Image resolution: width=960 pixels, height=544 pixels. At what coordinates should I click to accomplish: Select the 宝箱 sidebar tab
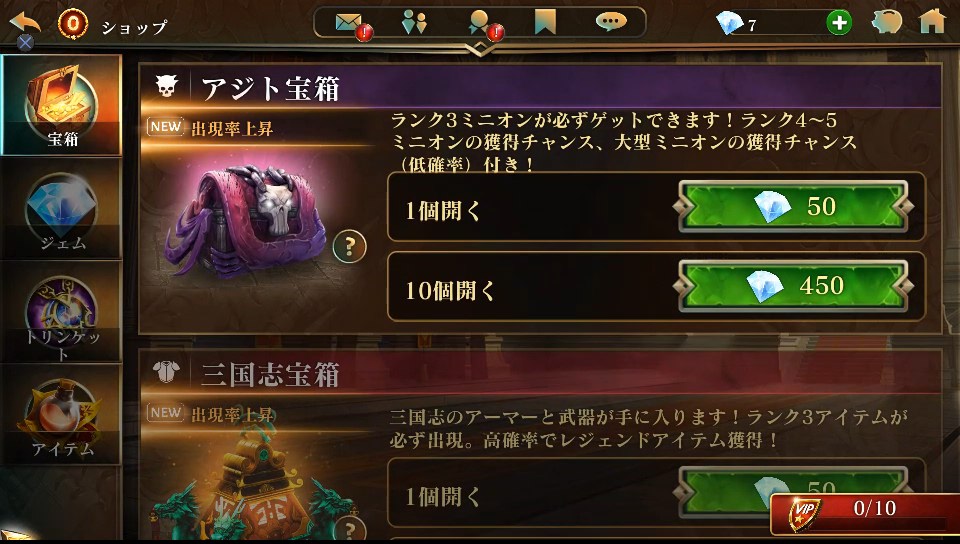coord(61,105)
